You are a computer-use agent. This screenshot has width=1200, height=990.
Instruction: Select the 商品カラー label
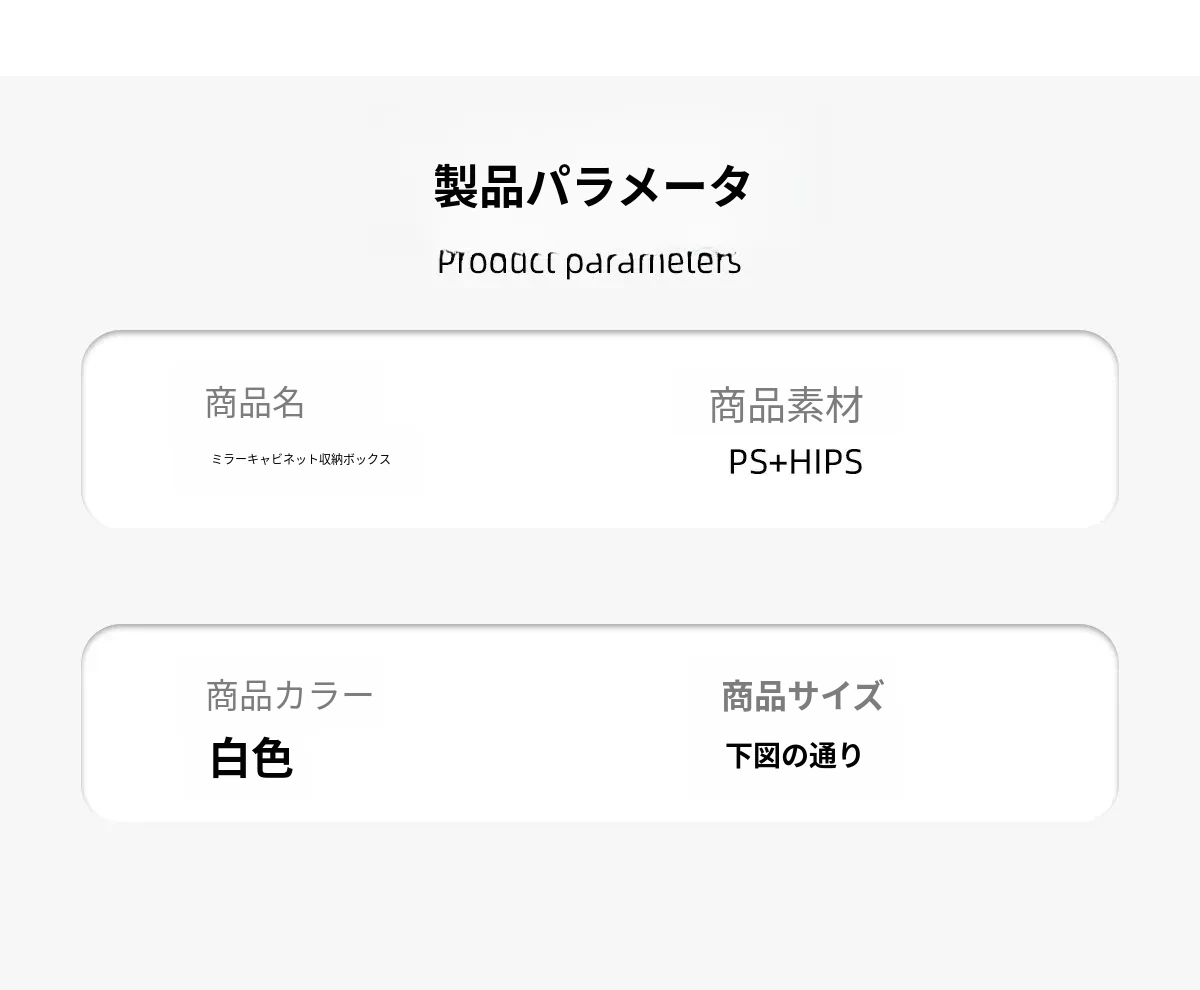(x=289, y=695)
